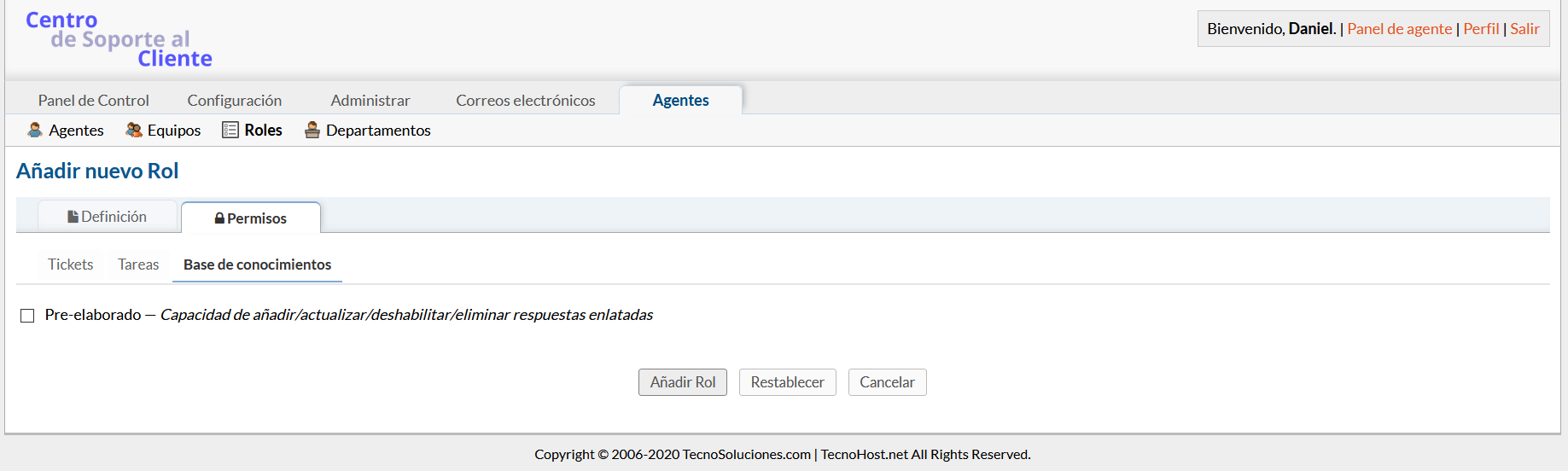Screen dimensions: 1568x471
Task: Open the Panel de Control tab
Action: (x=94, y=101)
